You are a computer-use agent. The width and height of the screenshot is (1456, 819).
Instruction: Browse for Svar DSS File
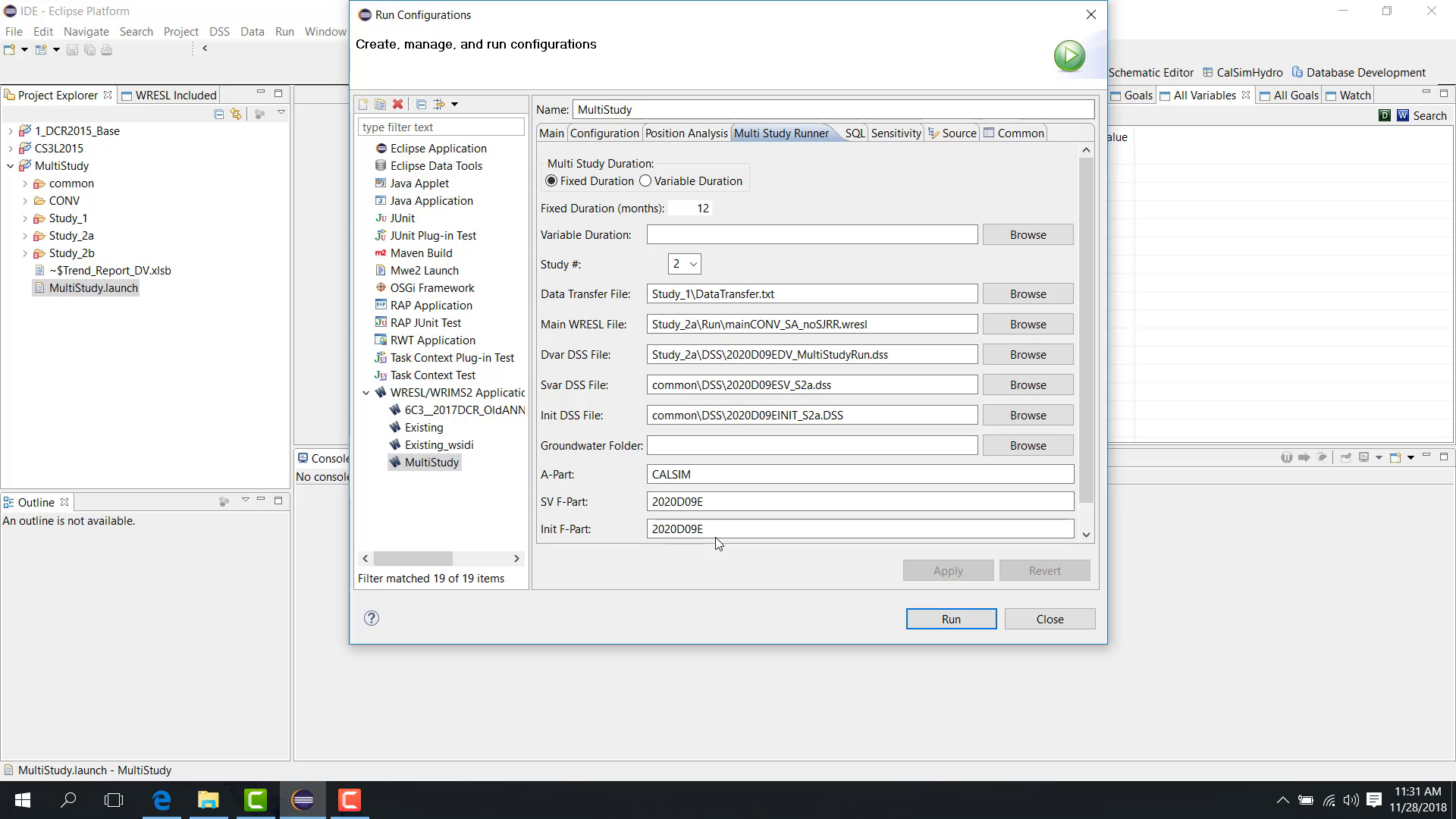1028,384
